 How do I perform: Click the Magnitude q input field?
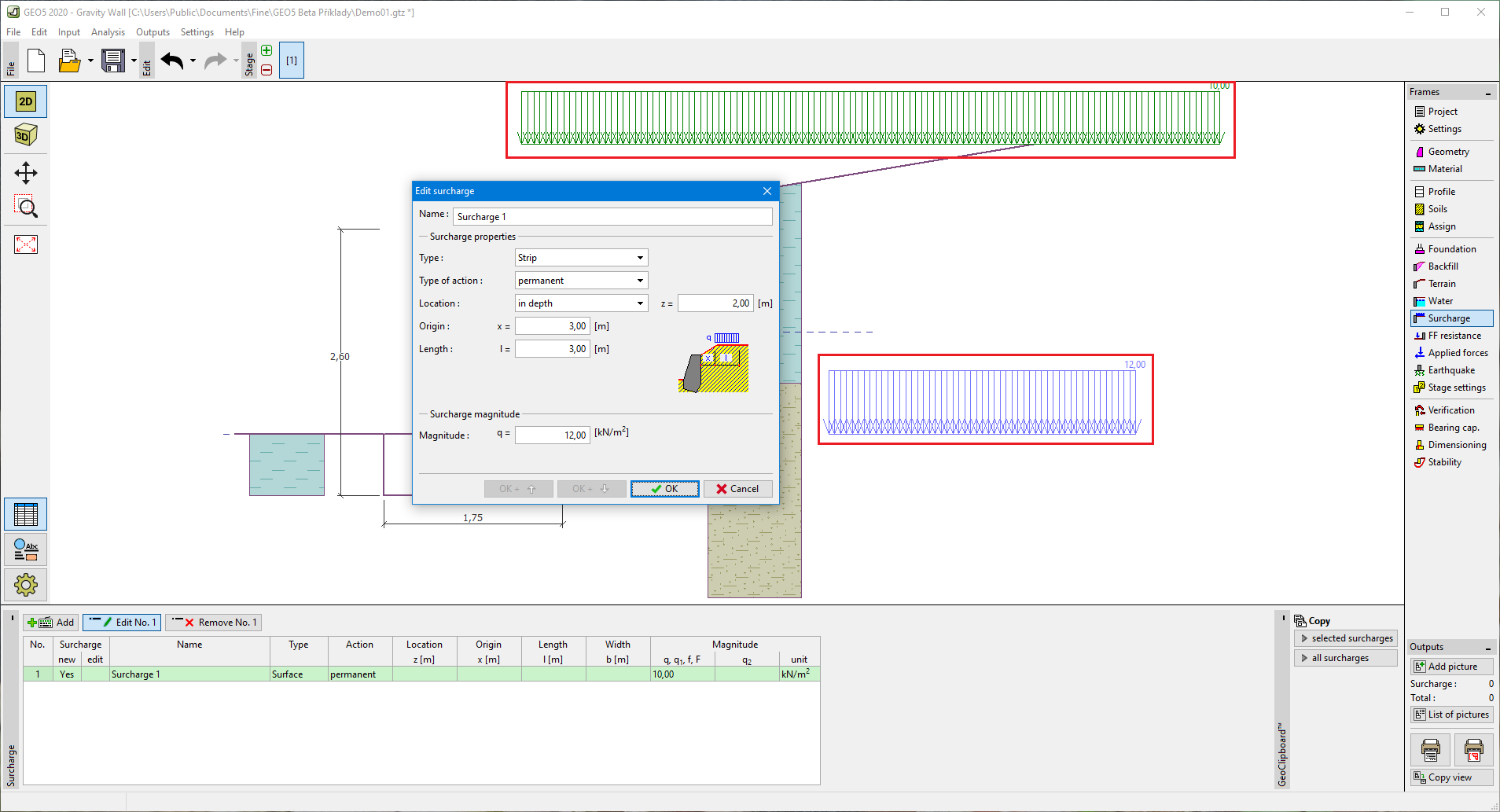552,435
